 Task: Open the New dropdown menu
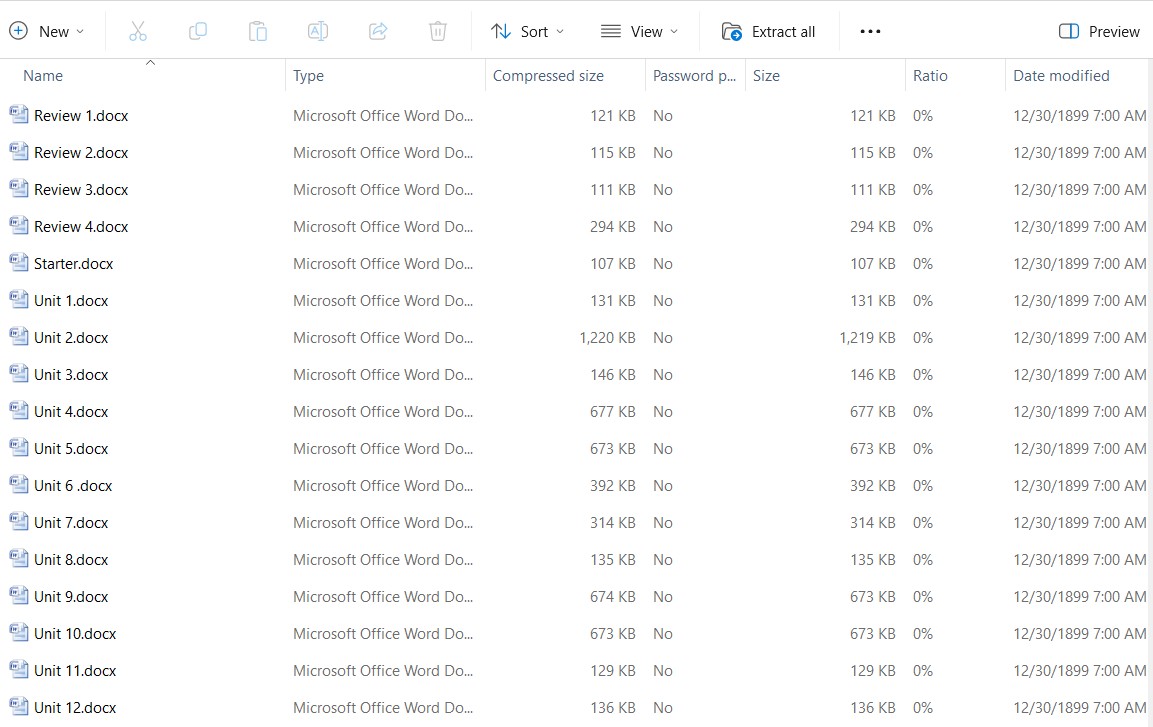coord(47,32)
